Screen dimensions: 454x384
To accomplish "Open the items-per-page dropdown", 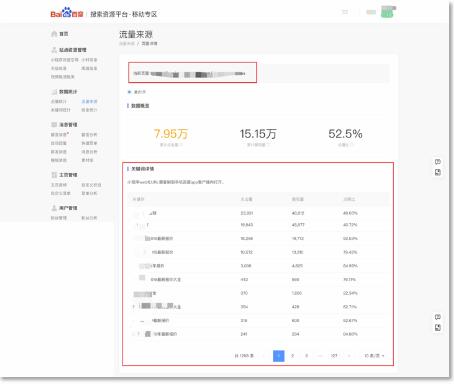I will [x=374, y=356].
